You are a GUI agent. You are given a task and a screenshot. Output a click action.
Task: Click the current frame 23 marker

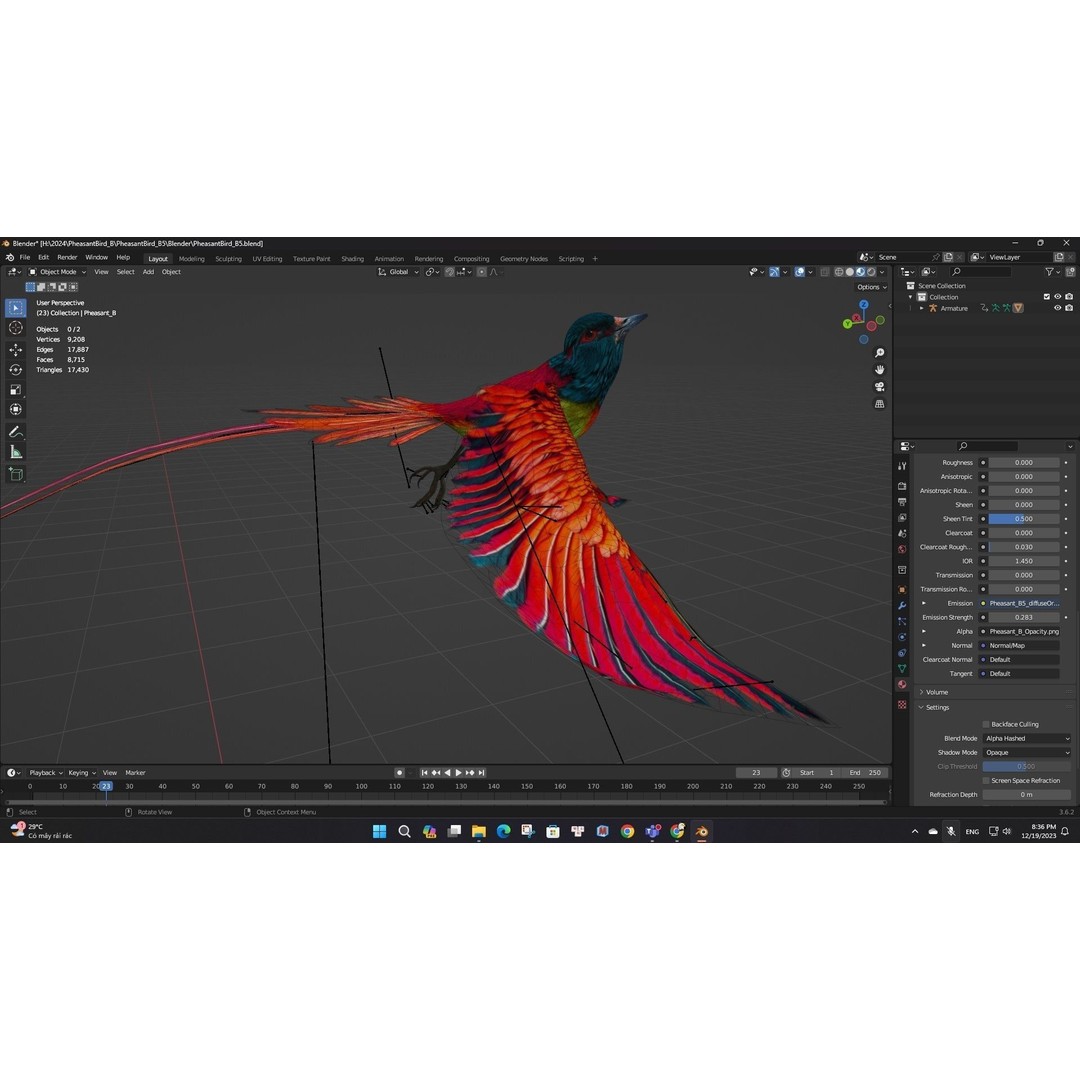106,786
